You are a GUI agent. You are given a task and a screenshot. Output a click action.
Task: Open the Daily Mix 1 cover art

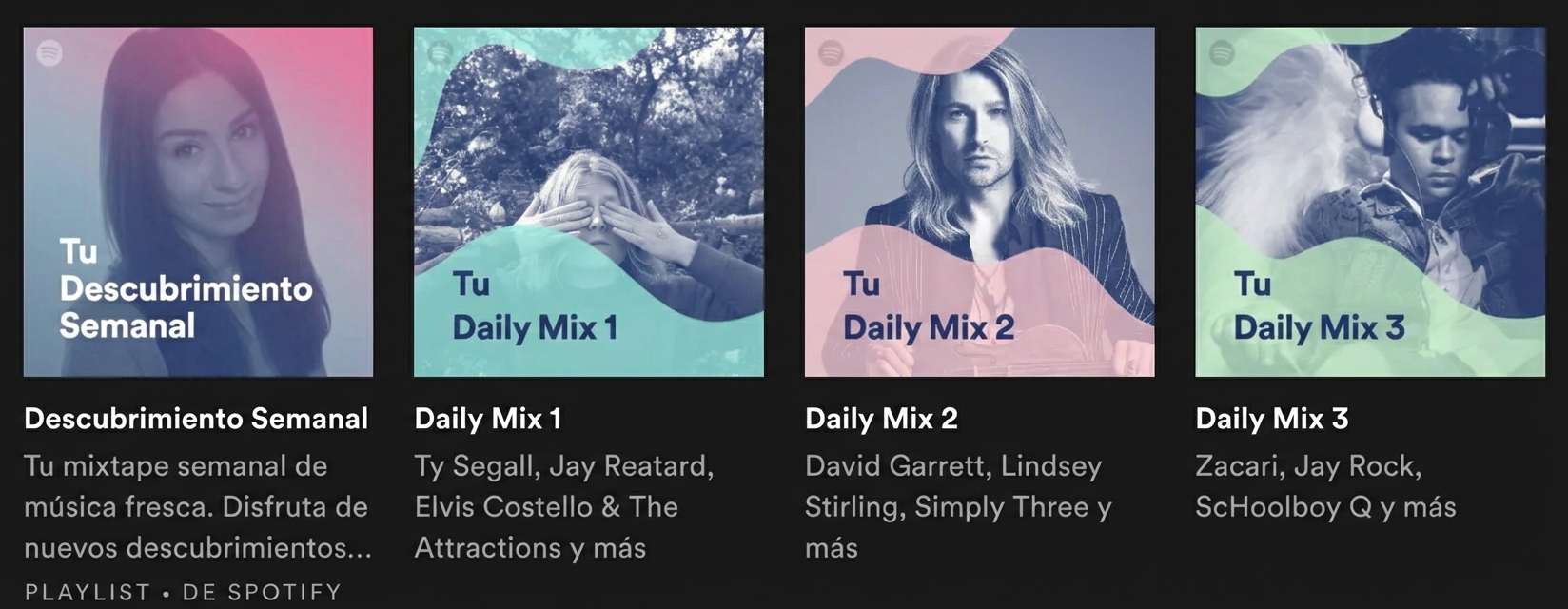[x=589, y=202]
